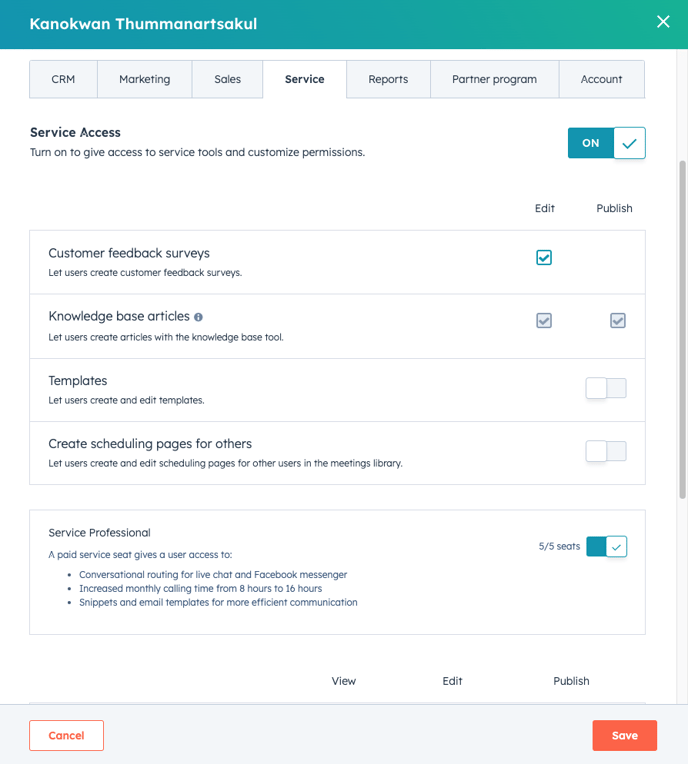Toggle Knowledge base articles Edit checkbox
Image resolution: width=688 pixels, height=764 pixels.
(544, 321)
